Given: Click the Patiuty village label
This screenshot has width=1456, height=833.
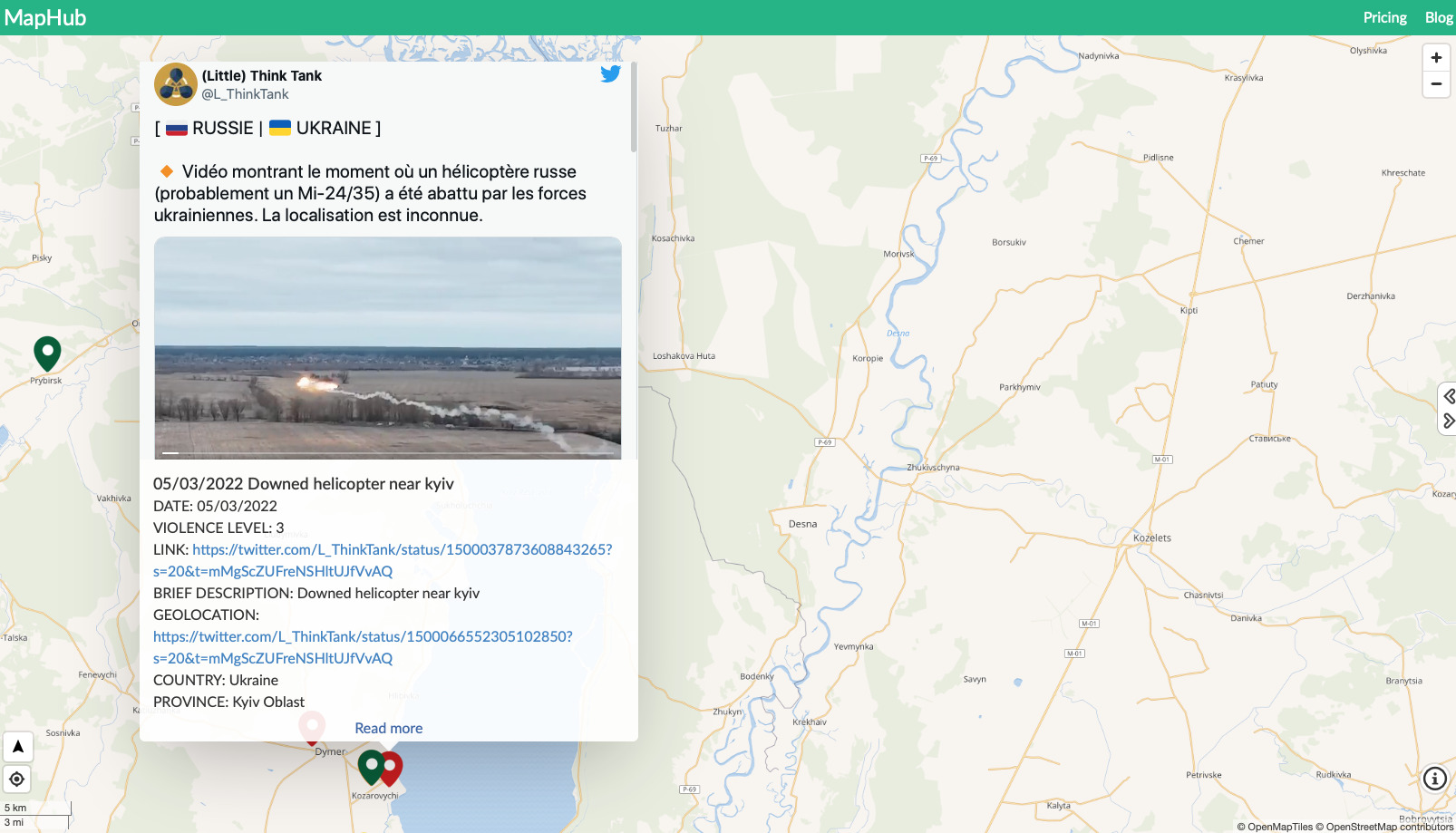Looking at the screenshot, I should click(x=1264, y=384).
